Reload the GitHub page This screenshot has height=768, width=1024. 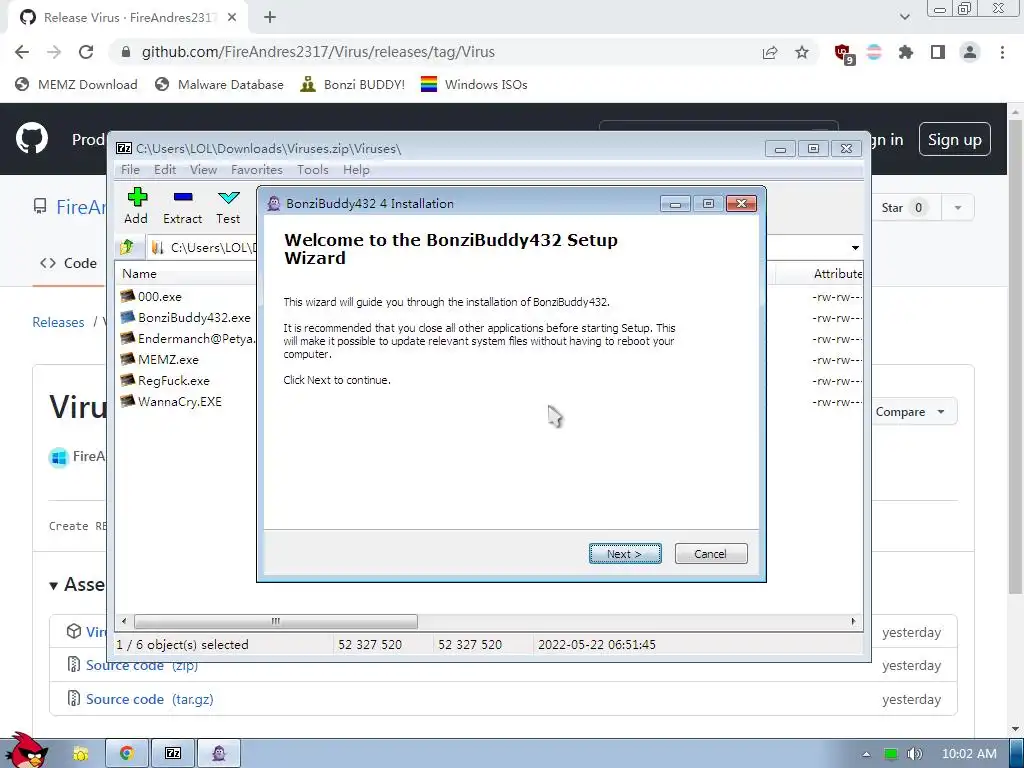coord(86,52)
